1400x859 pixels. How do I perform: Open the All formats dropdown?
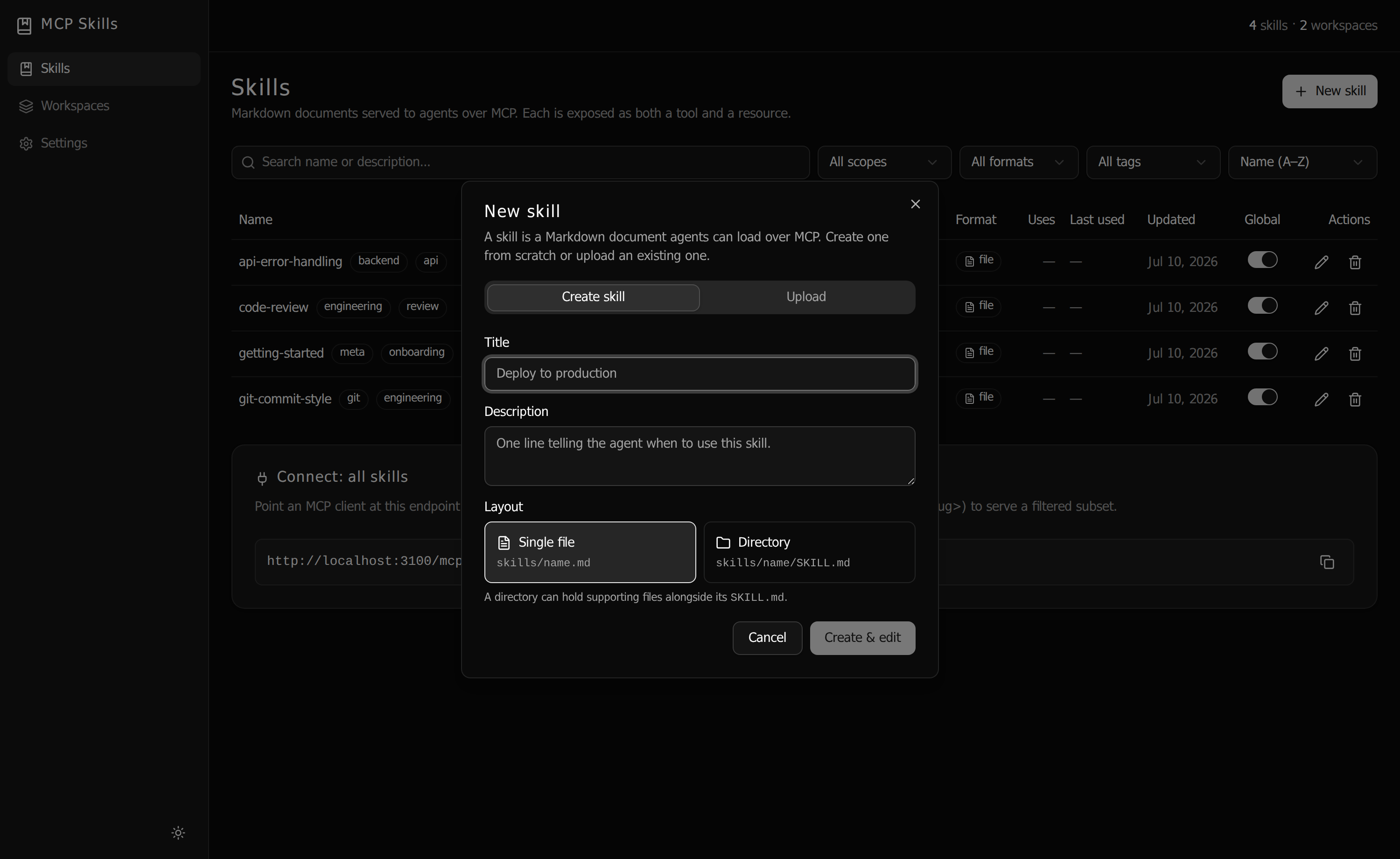pyautogui.click(x=1018, y=162)
